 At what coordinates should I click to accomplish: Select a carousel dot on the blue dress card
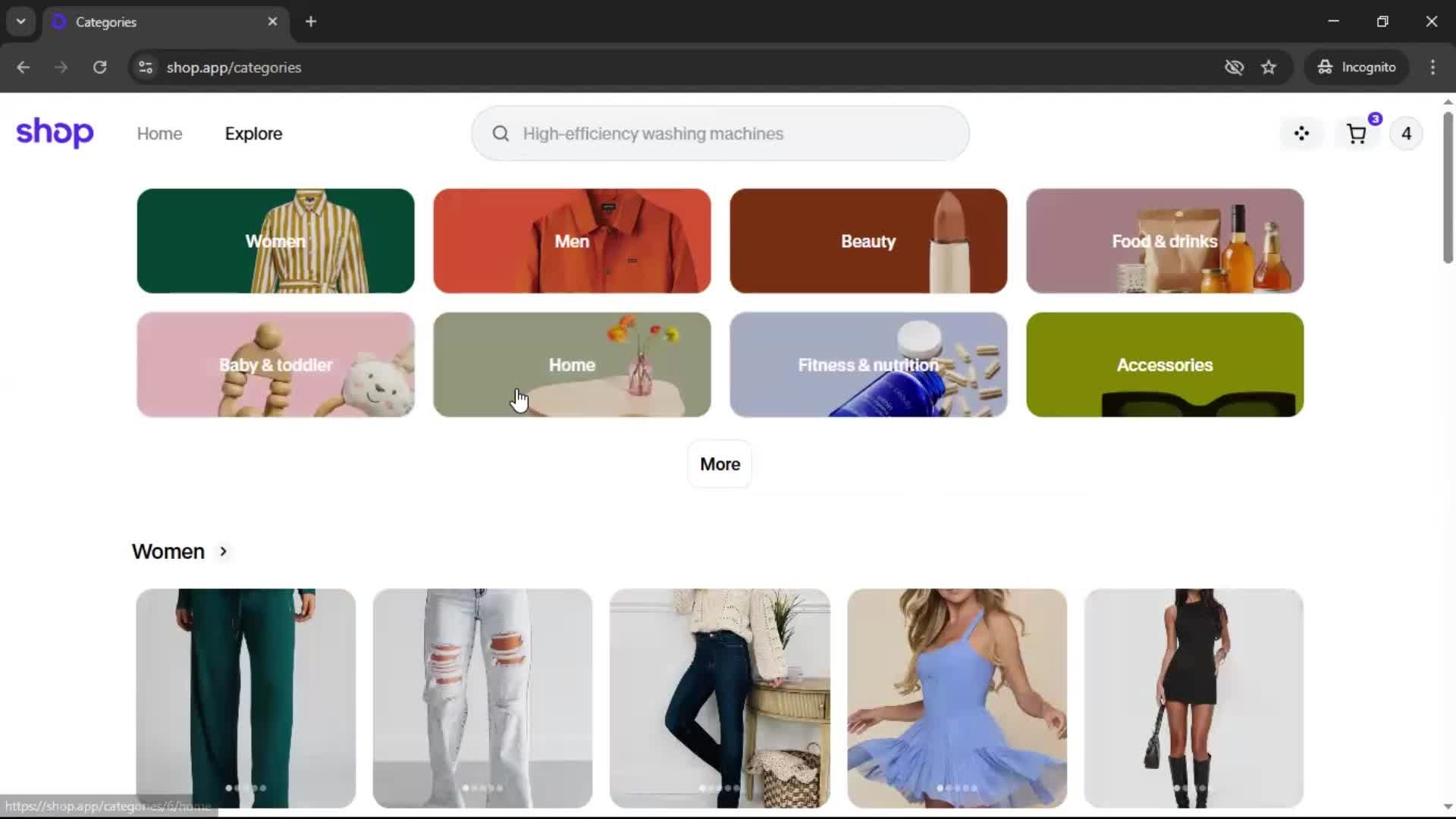click(940, 788)
